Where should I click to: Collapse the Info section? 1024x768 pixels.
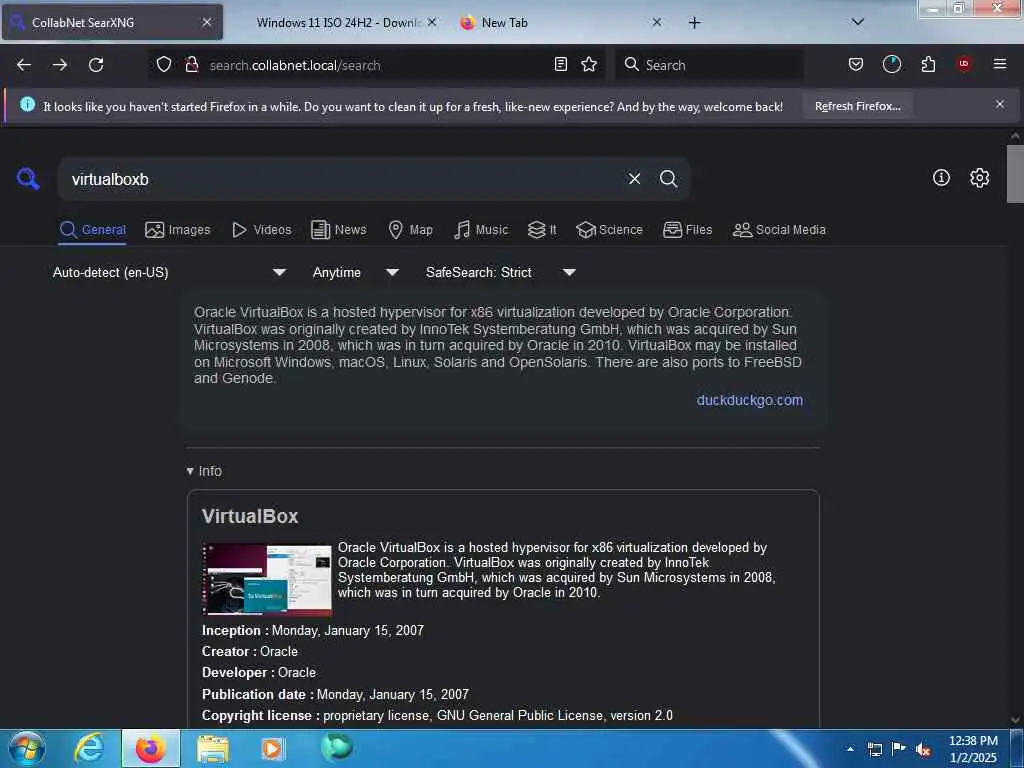point(204,471)
